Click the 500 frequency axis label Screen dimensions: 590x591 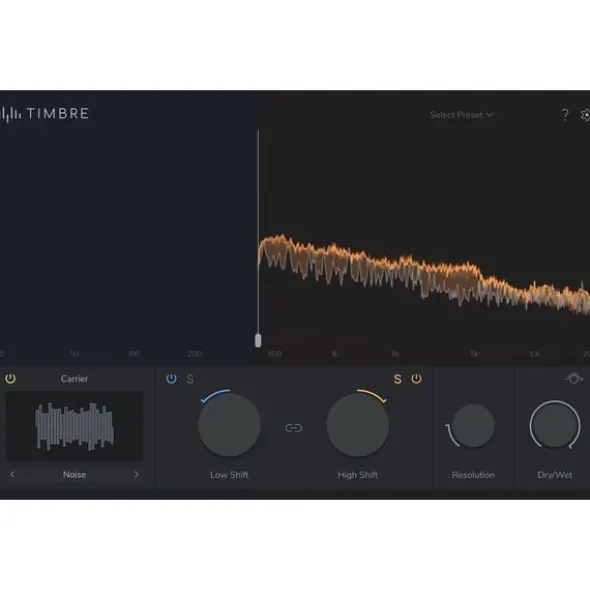click(274, 354)
